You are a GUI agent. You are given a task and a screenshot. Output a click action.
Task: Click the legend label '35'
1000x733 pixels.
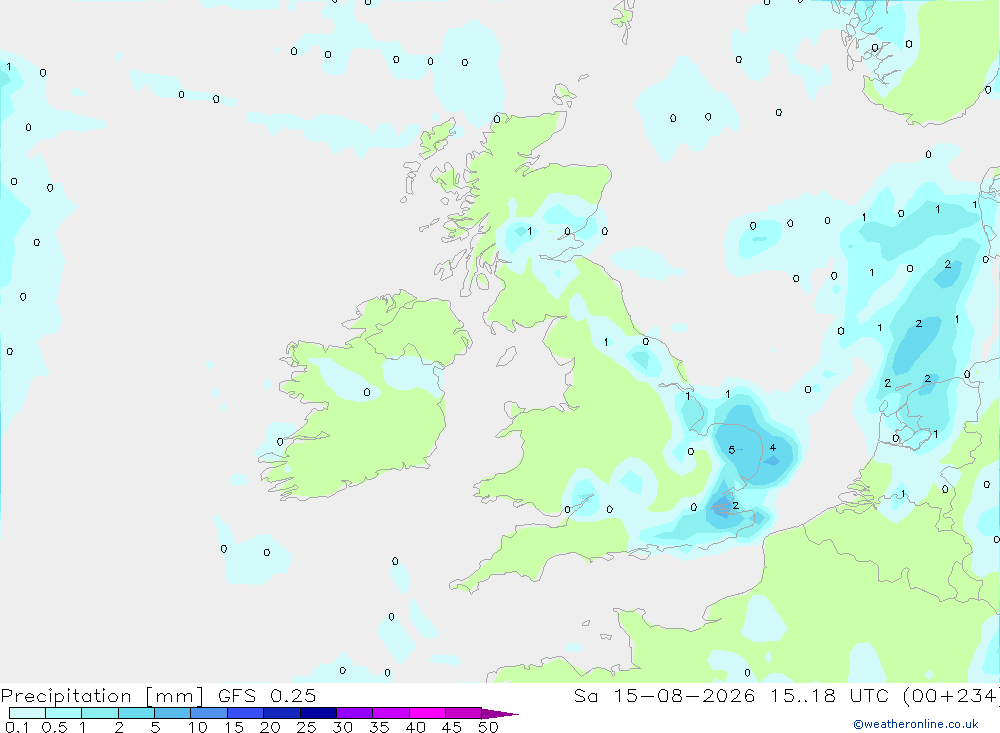click(x=379, y=727)
